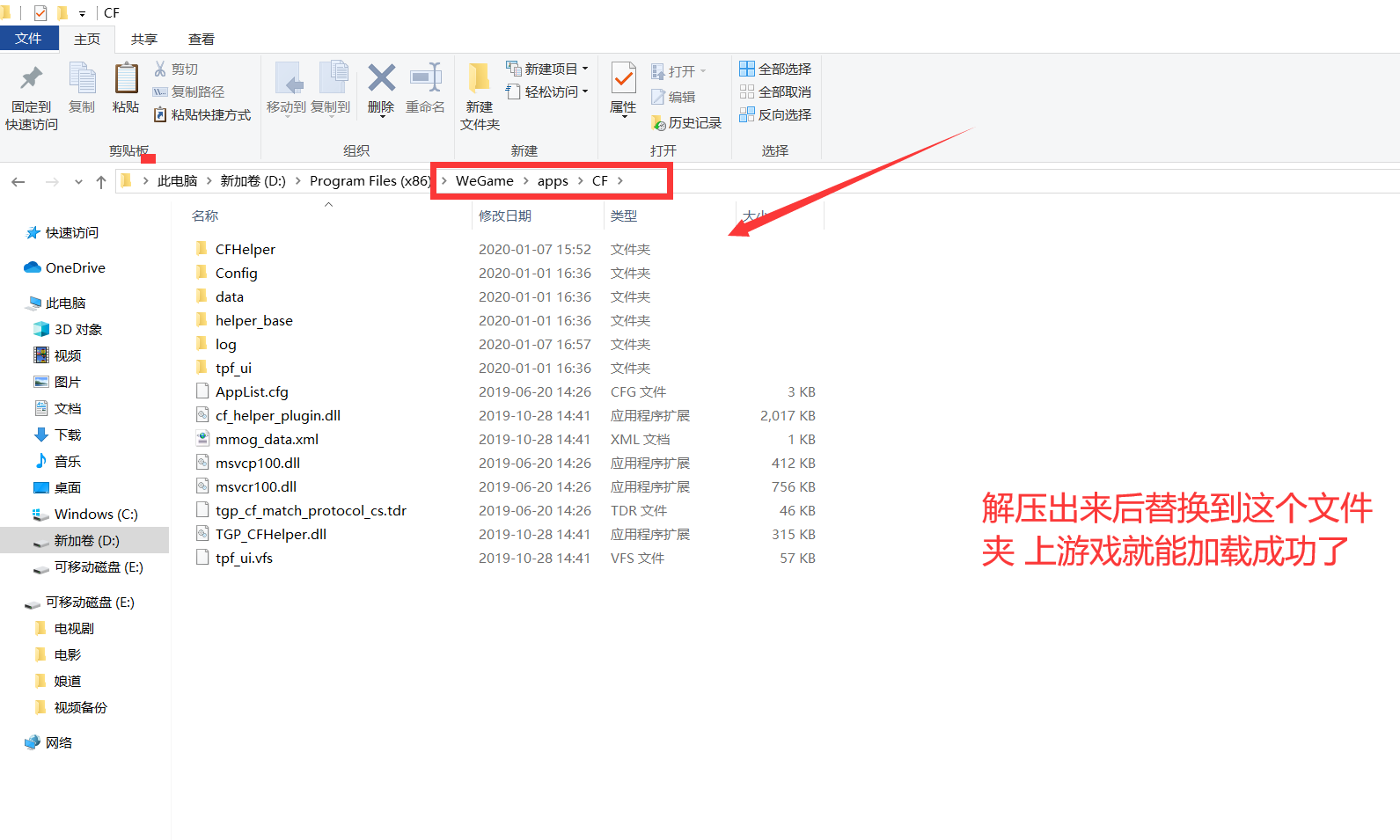Open the File tab
Image resolution: width=1400 pixels, height=840 pixels.
pyautogui.click(x=29, y=39)
